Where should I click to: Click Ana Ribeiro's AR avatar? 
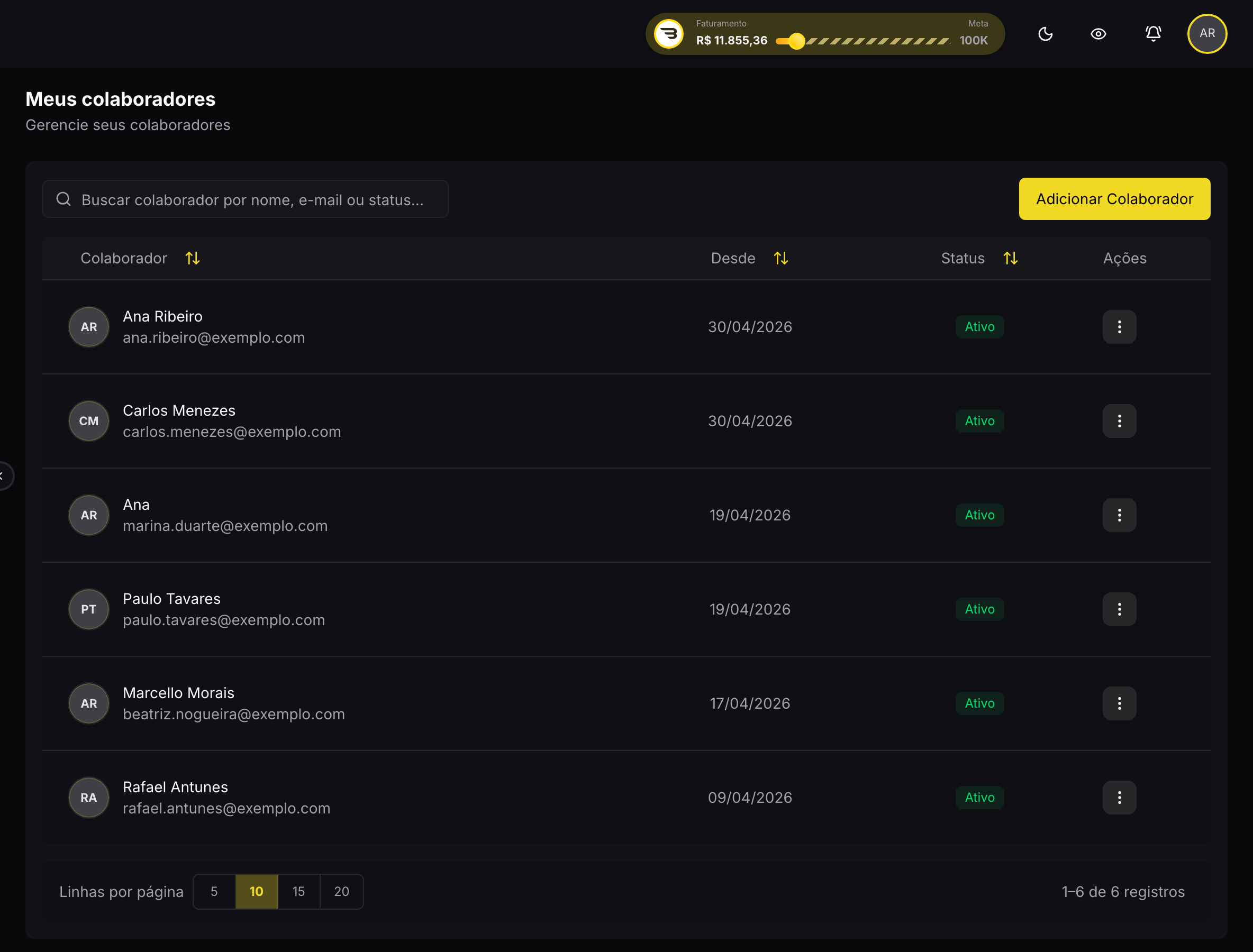coord(88,327)
